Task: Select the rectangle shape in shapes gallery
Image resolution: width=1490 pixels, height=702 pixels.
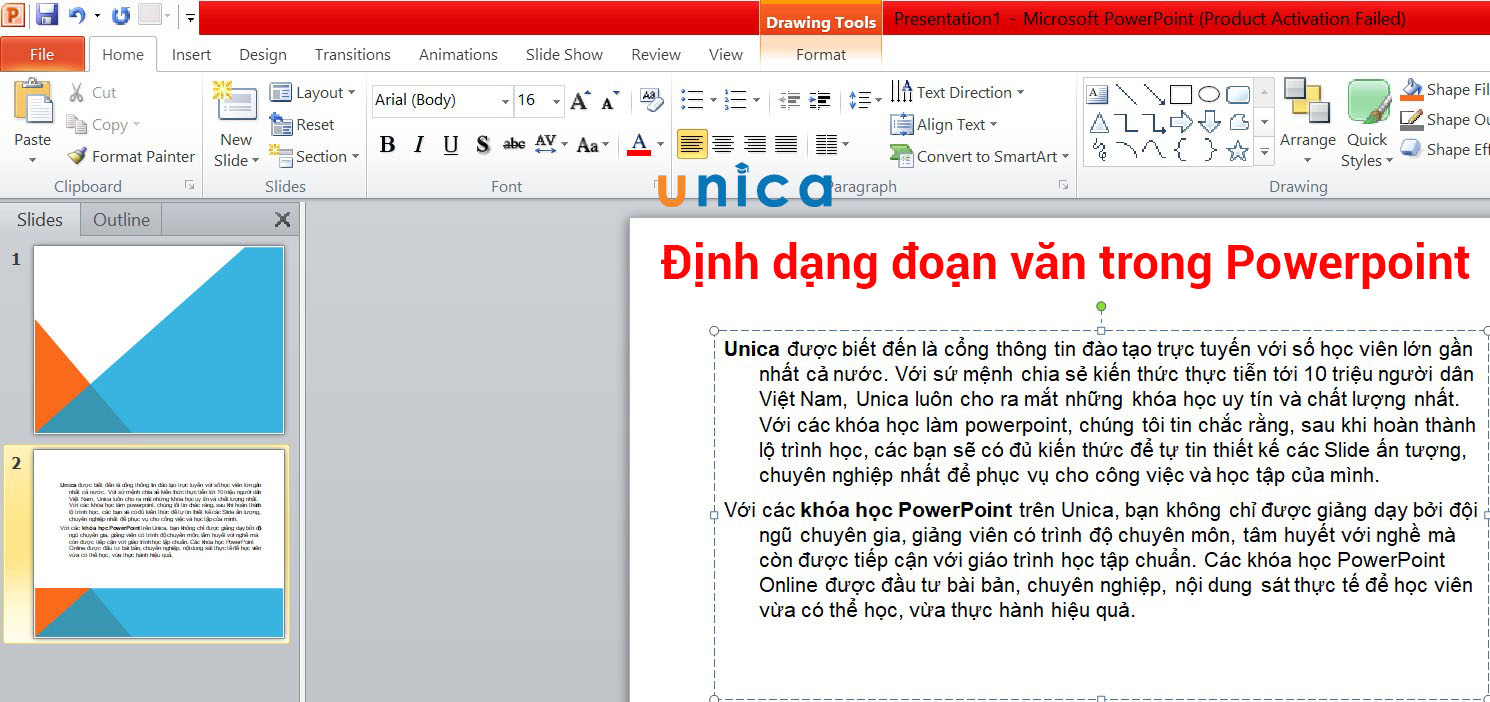Action: [1181, 95]
